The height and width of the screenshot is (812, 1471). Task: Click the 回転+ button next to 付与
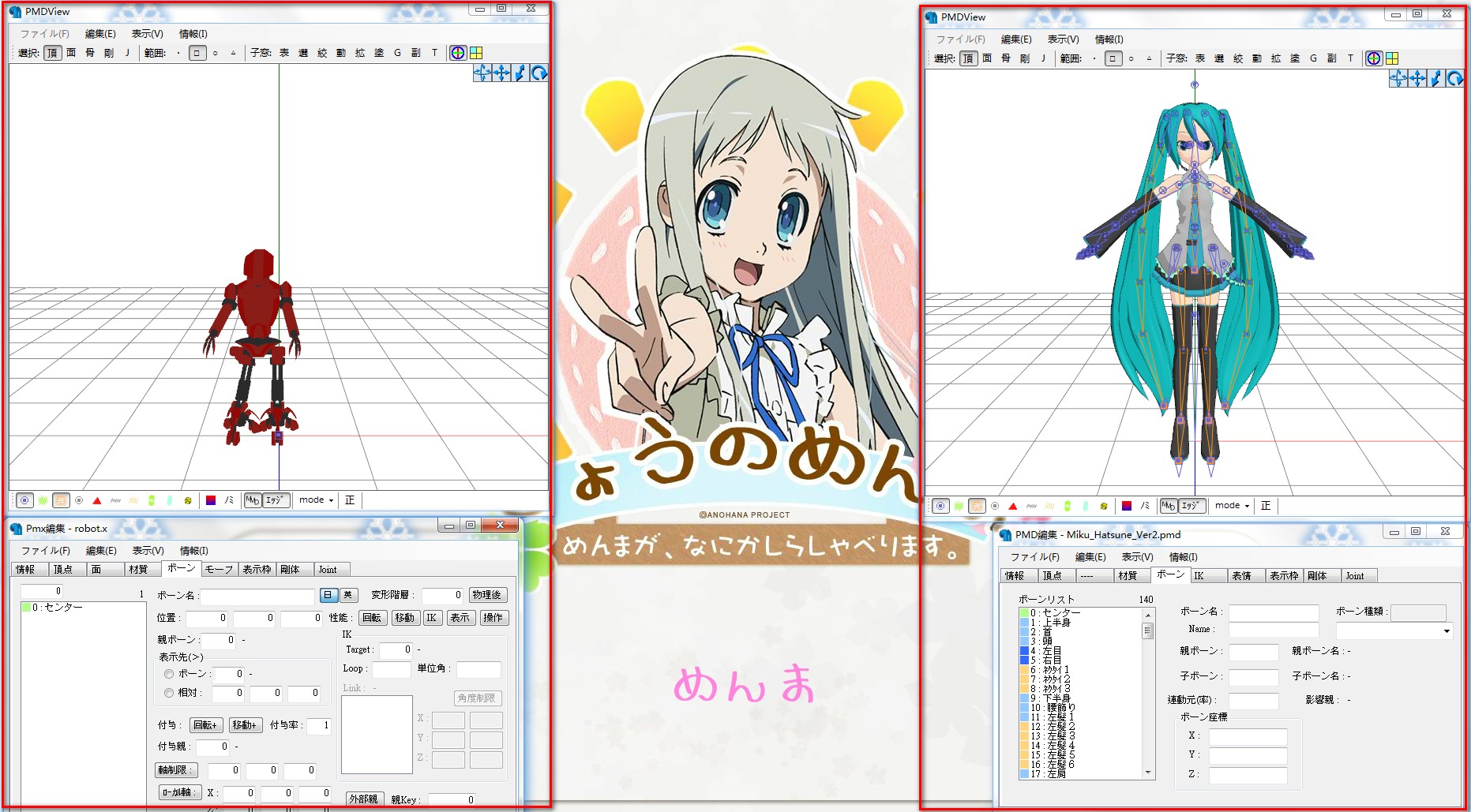(205, 725)
